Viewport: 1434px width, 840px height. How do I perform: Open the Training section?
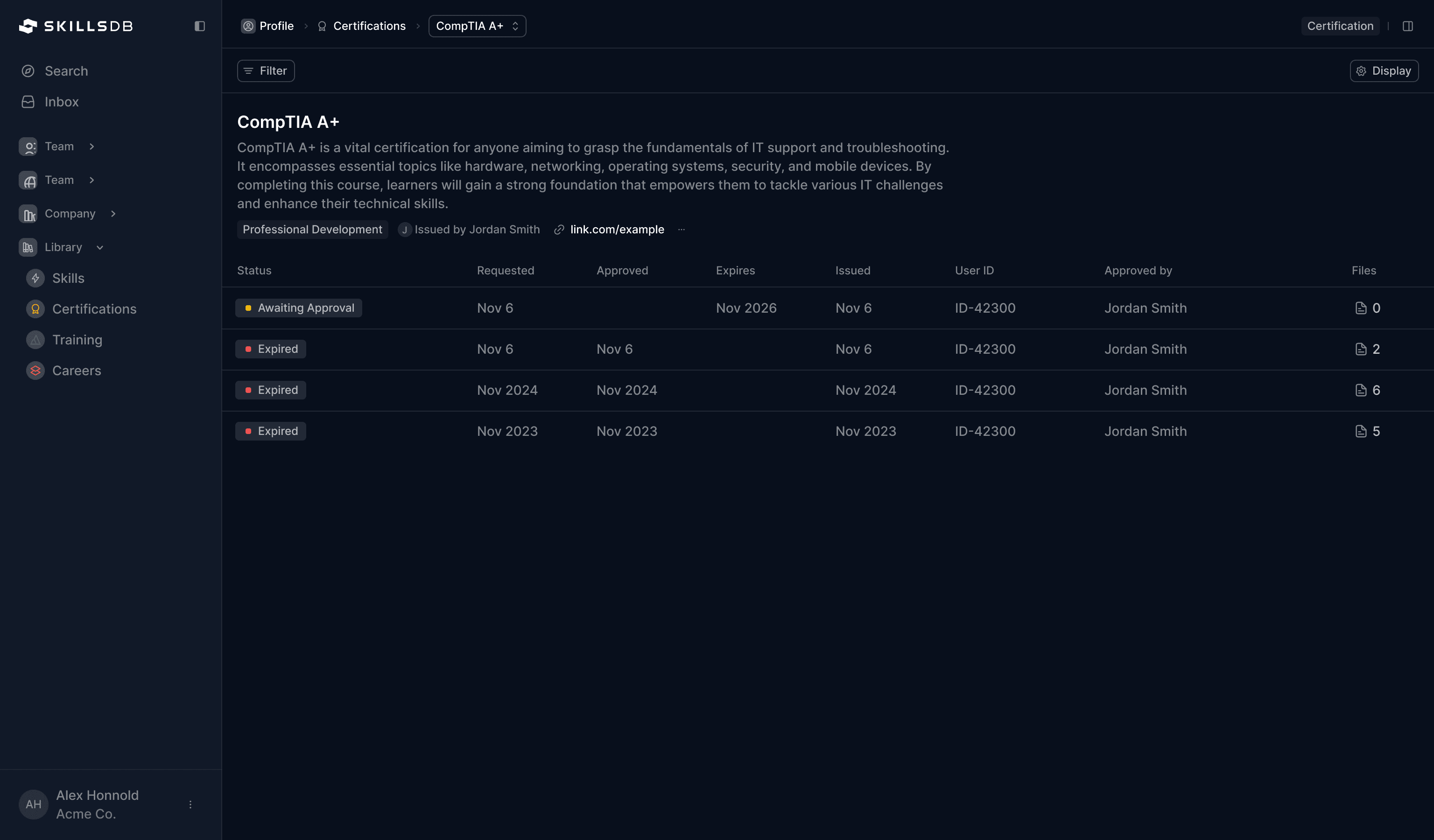tap(77, 340)
